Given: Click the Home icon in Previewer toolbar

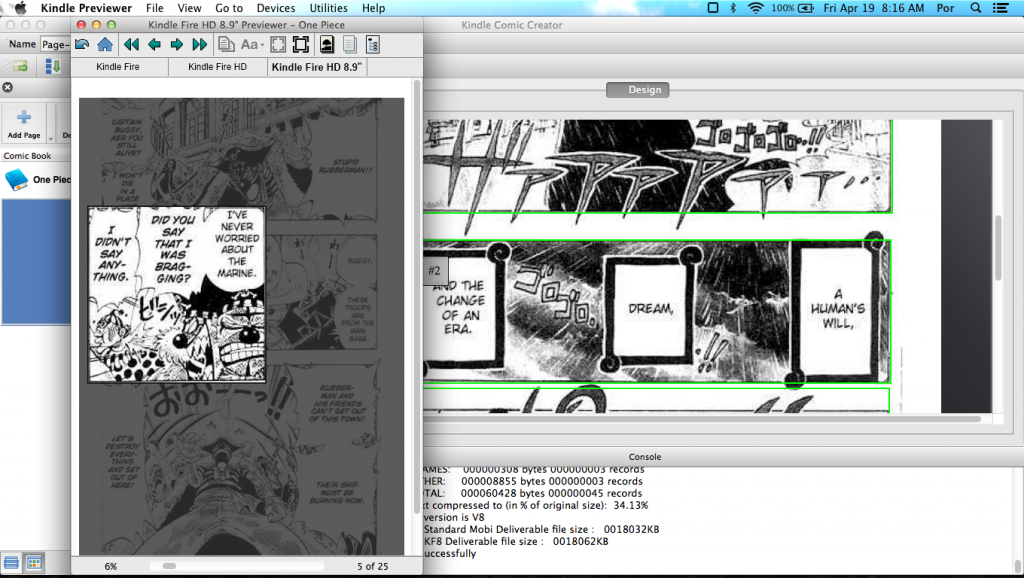Looking at the screenshot, I should pyautogui.click(x=104, y=44).
